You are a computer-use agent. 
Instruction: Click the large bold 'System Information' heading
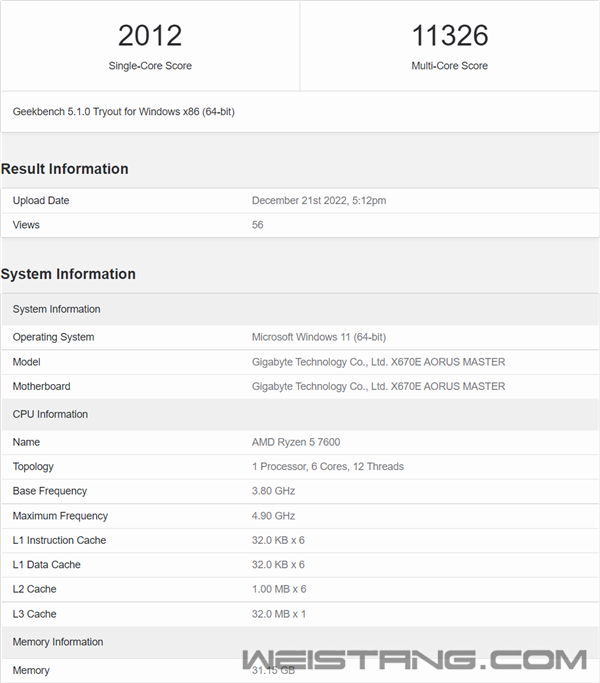tap(68, 274)
